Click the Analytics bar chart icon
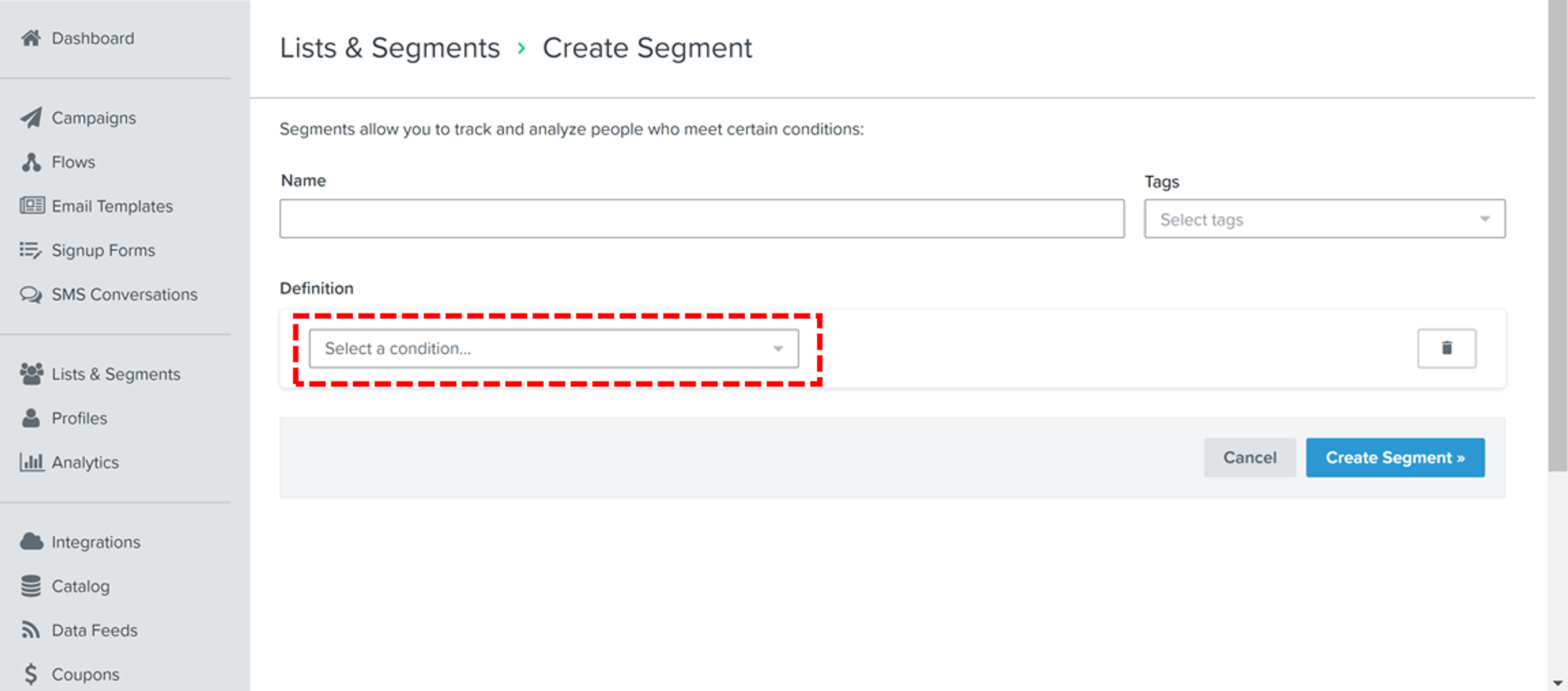The height and width of the screenshot is (691, 1568). pos(31,462)
